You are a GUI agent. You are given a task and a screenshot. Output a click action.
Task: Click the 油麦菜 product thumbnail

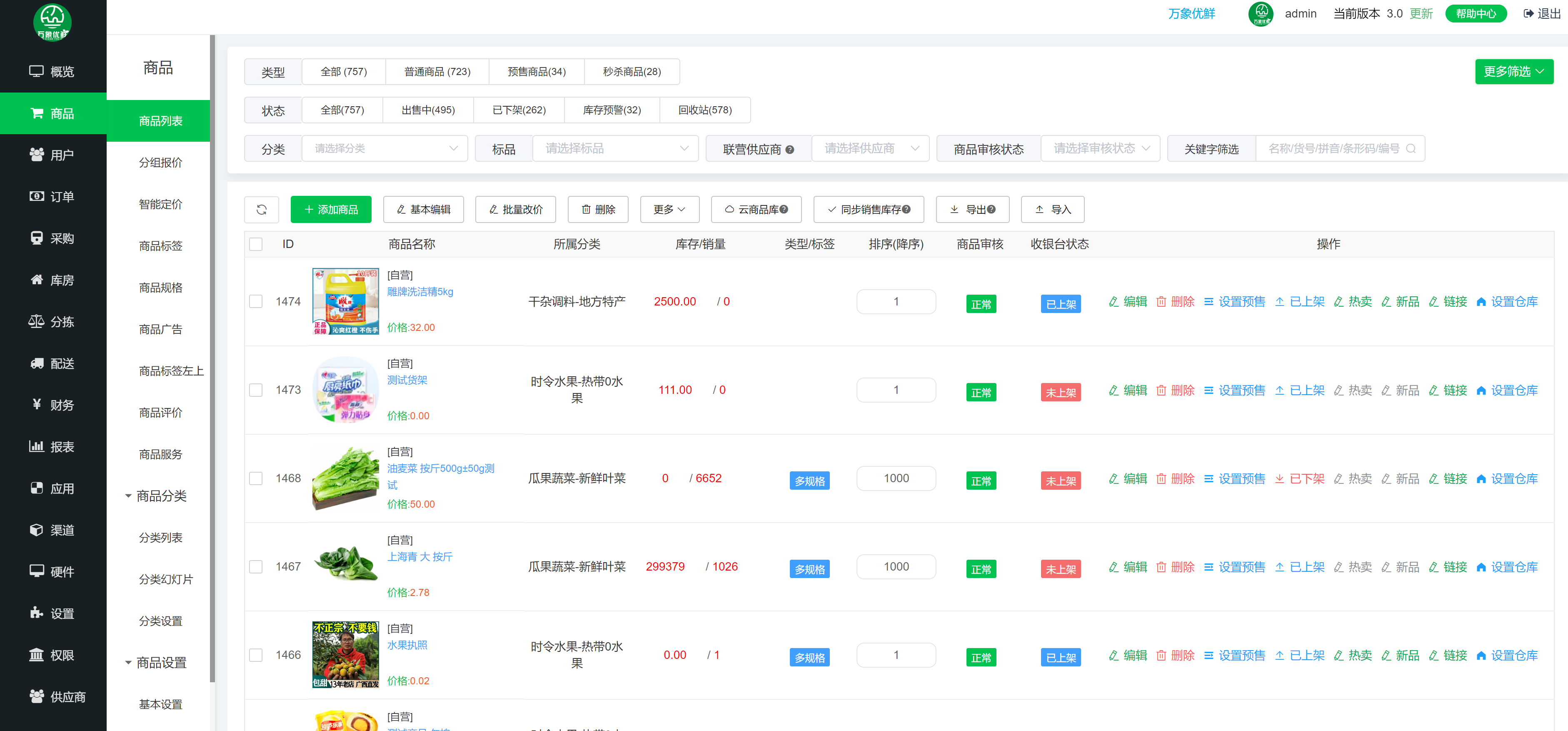point(345,478)
